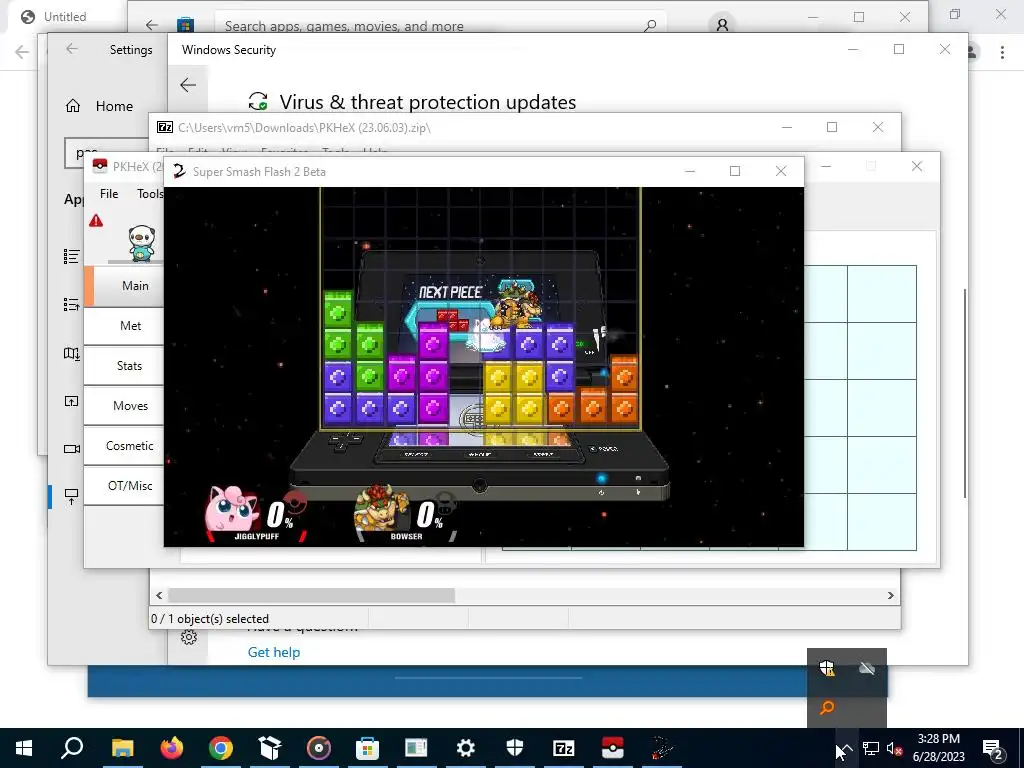1024x768 pixels.
Task: Open Startup icon in Settings sidebar
Action: 71,496
